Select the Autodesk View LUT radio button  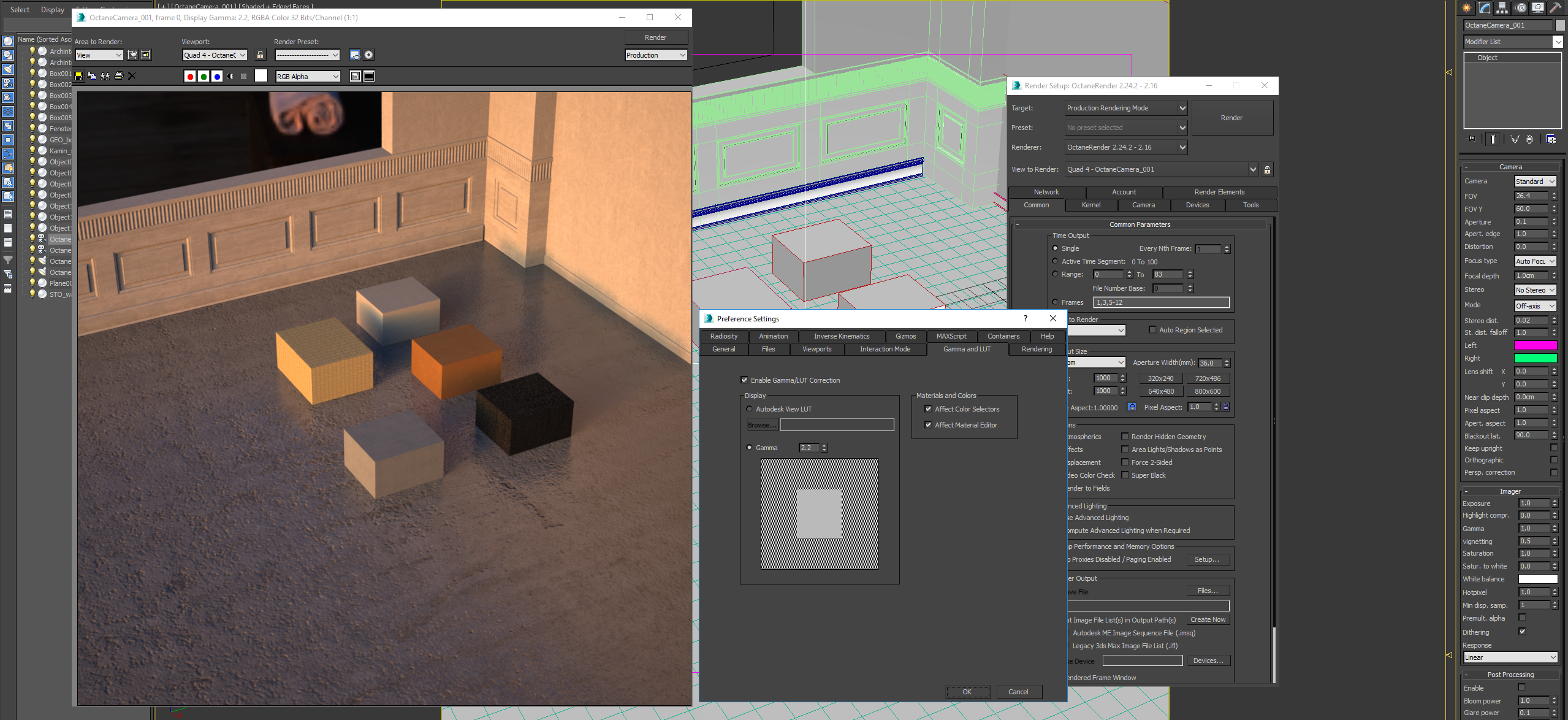pos(749,409)
